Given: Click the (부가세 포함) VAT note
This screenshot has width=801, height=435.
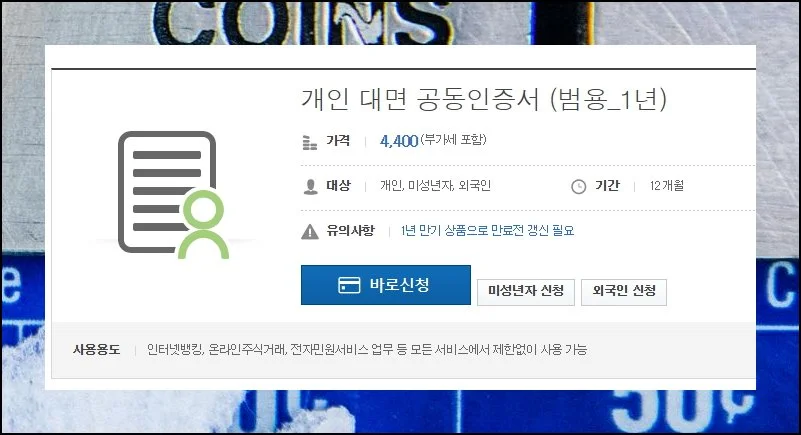Looking at the screenshot, I should tap(453, 140).
